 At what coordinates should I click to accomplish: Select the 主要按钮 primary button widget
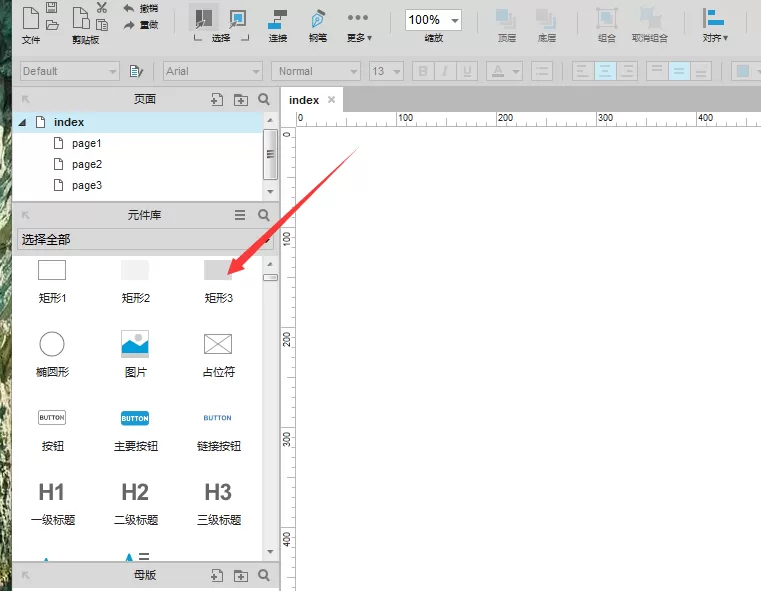click(x=135, y=430)
